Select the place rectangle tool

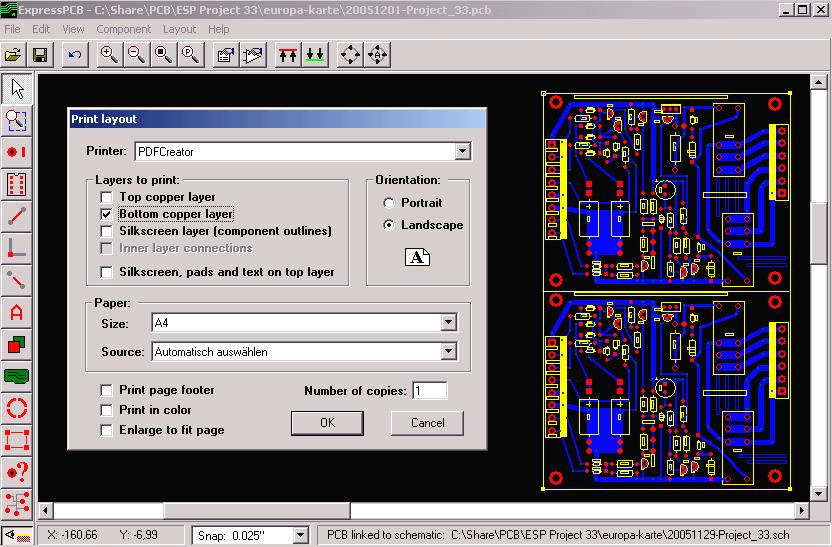click(16, 345)
